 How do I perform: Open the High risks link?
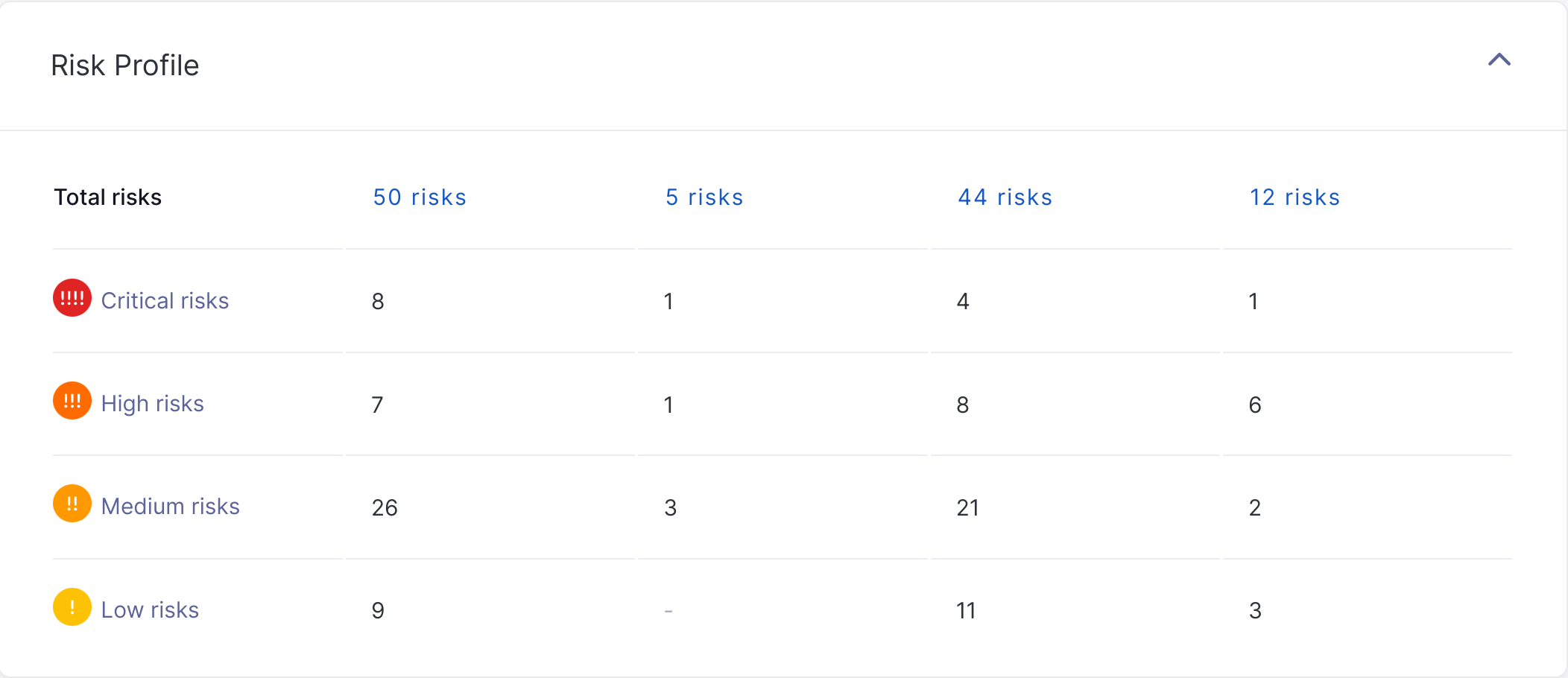152,403
